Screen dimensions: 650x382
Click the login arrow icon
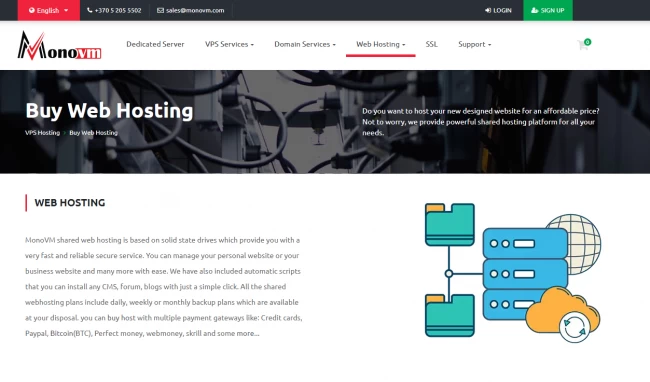click(488, 10)
